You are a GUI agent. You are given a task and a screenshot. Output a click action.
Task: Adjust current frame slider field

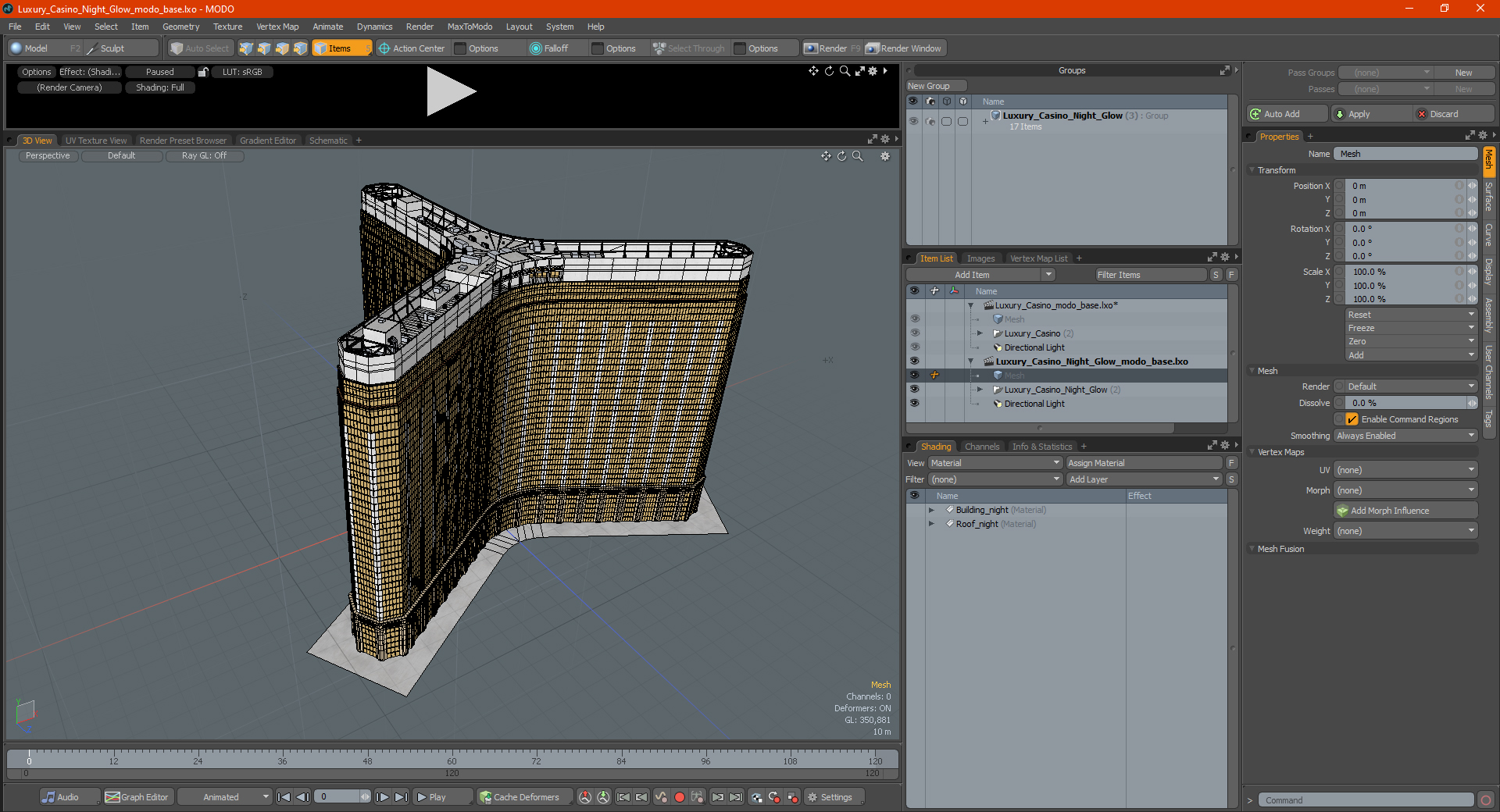coord(341,797)
